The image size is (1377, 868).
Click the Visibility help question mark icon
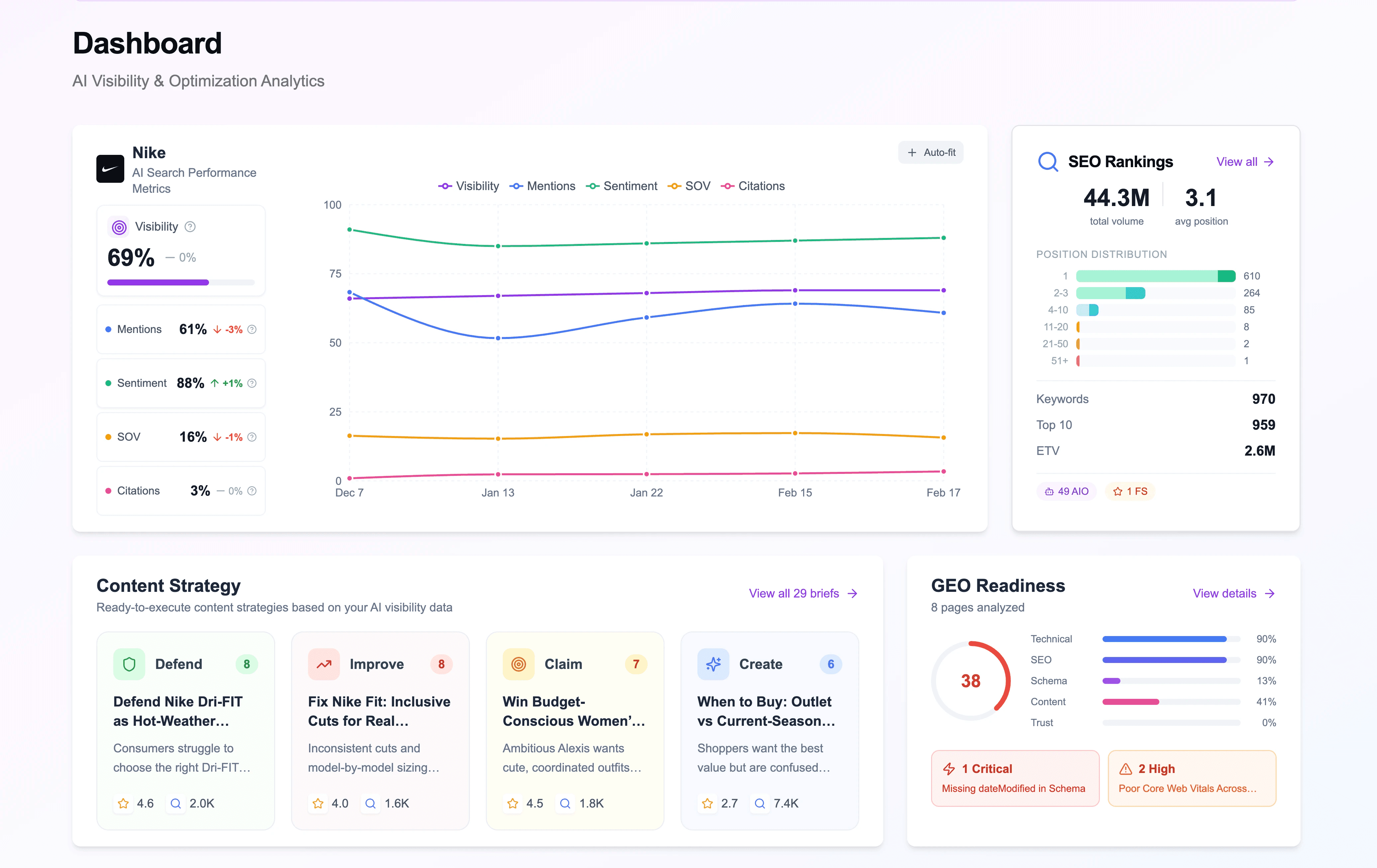coord(190,226)
